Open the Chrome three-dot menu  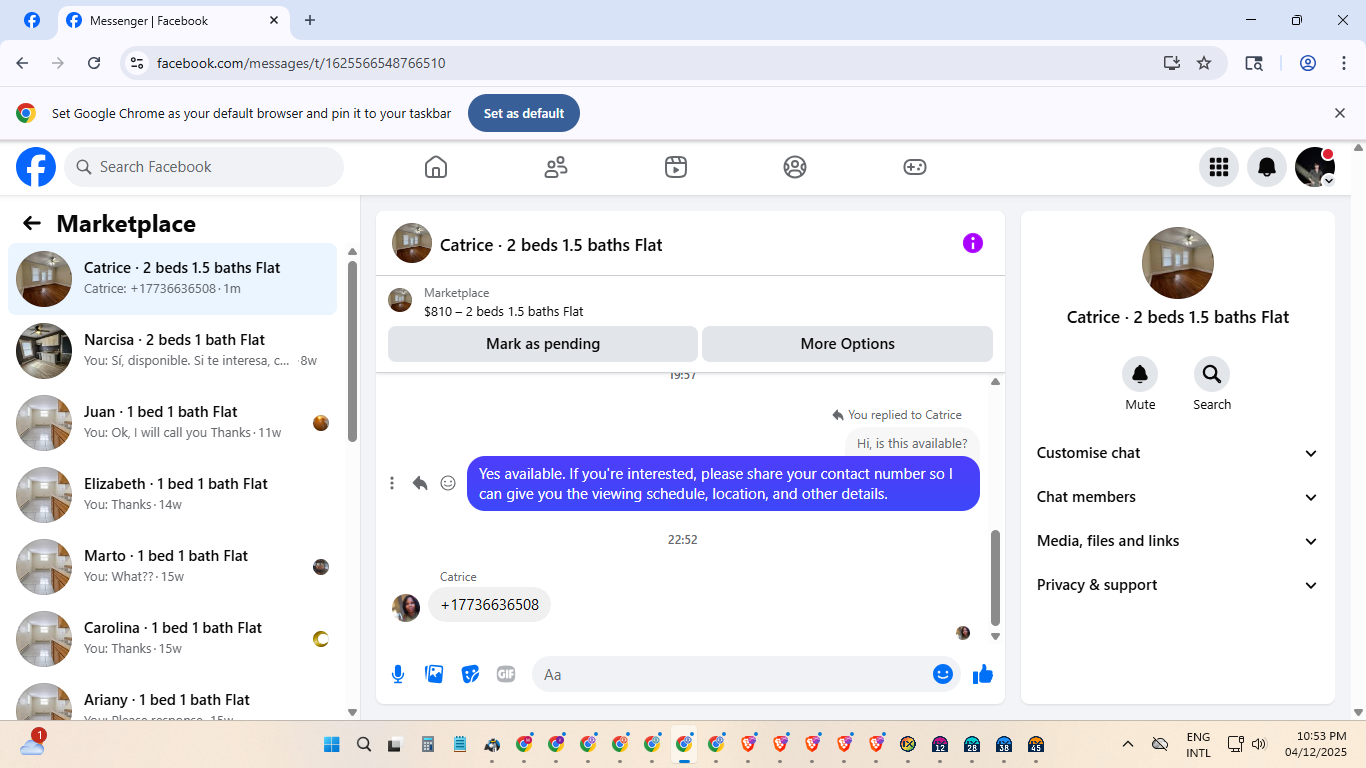pos(1344,63)
